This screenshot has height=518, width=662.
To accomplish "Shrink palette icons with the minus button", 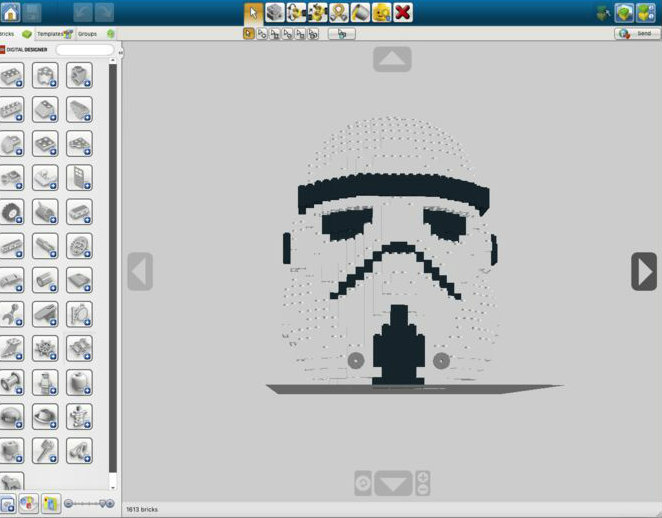I will click(x=68, y=504).
